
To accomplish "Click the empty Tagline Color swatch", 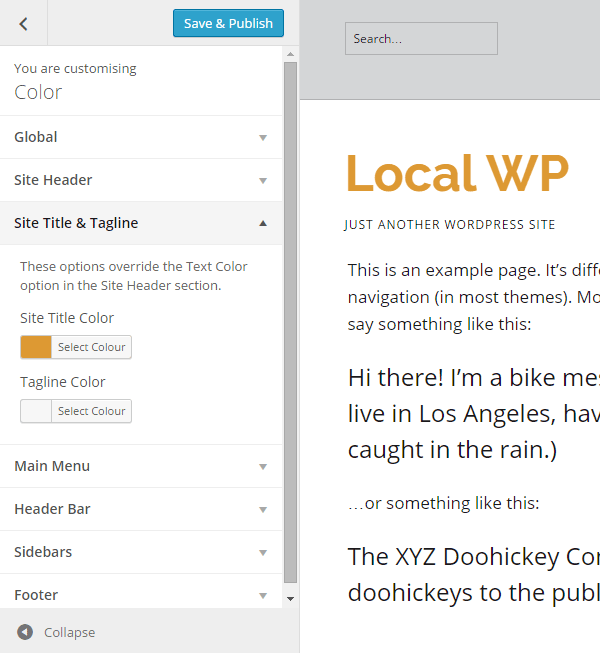I will 36,411.
